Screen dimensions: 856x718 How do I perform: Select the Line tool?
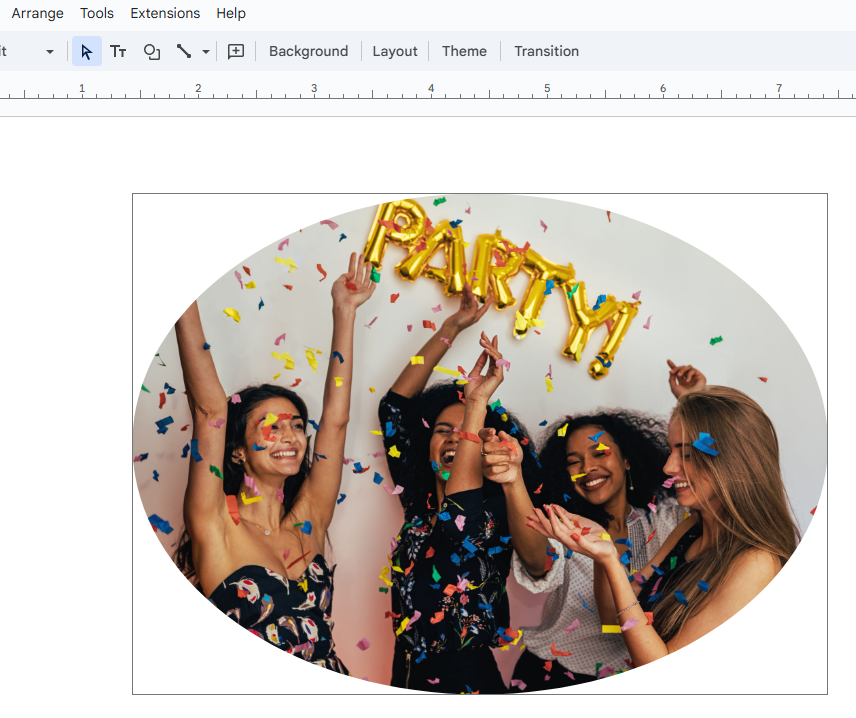(x=184, y=52)
